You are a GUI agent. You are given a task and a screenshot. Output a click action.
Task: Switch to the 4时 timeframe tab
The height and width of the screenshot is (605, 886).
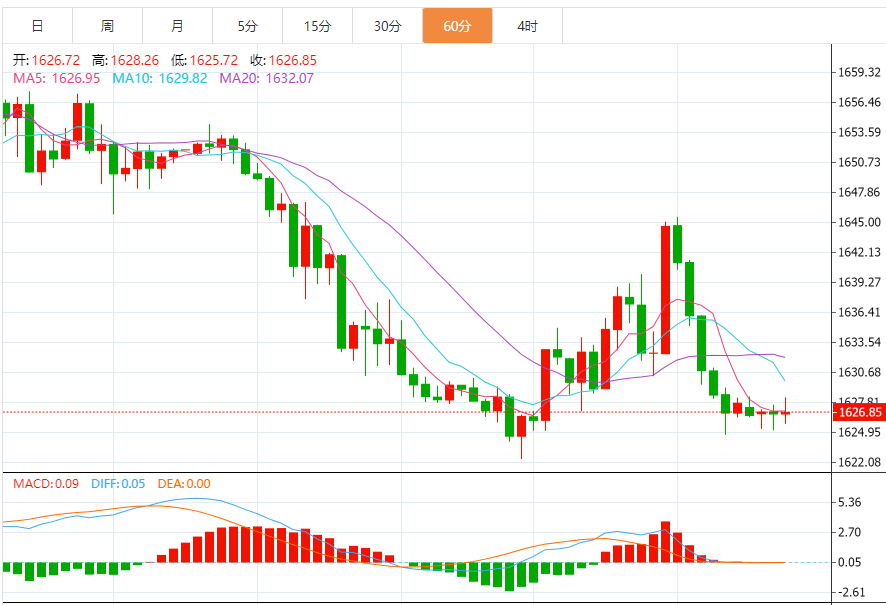527,26
